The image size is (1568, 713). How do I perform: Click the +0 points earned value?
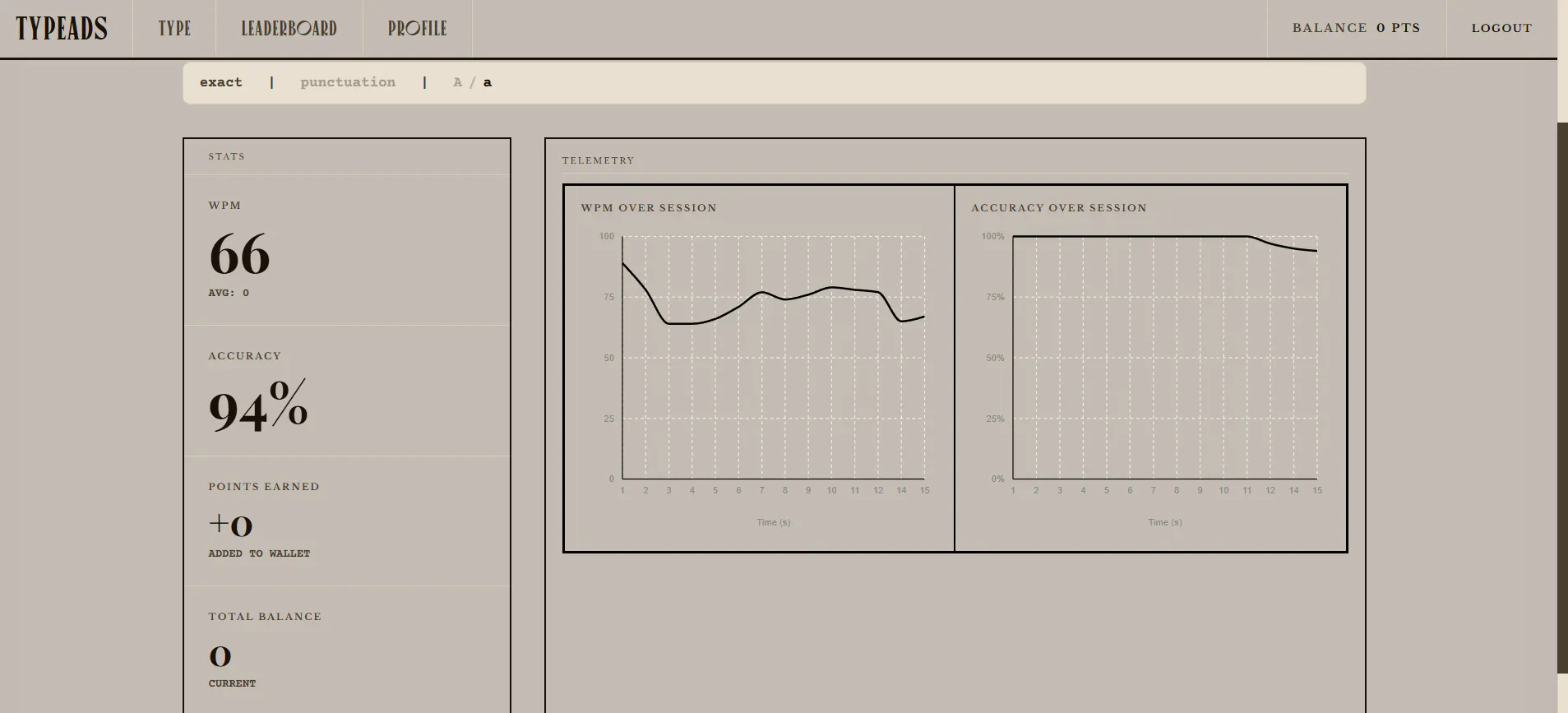click(231, 525)
